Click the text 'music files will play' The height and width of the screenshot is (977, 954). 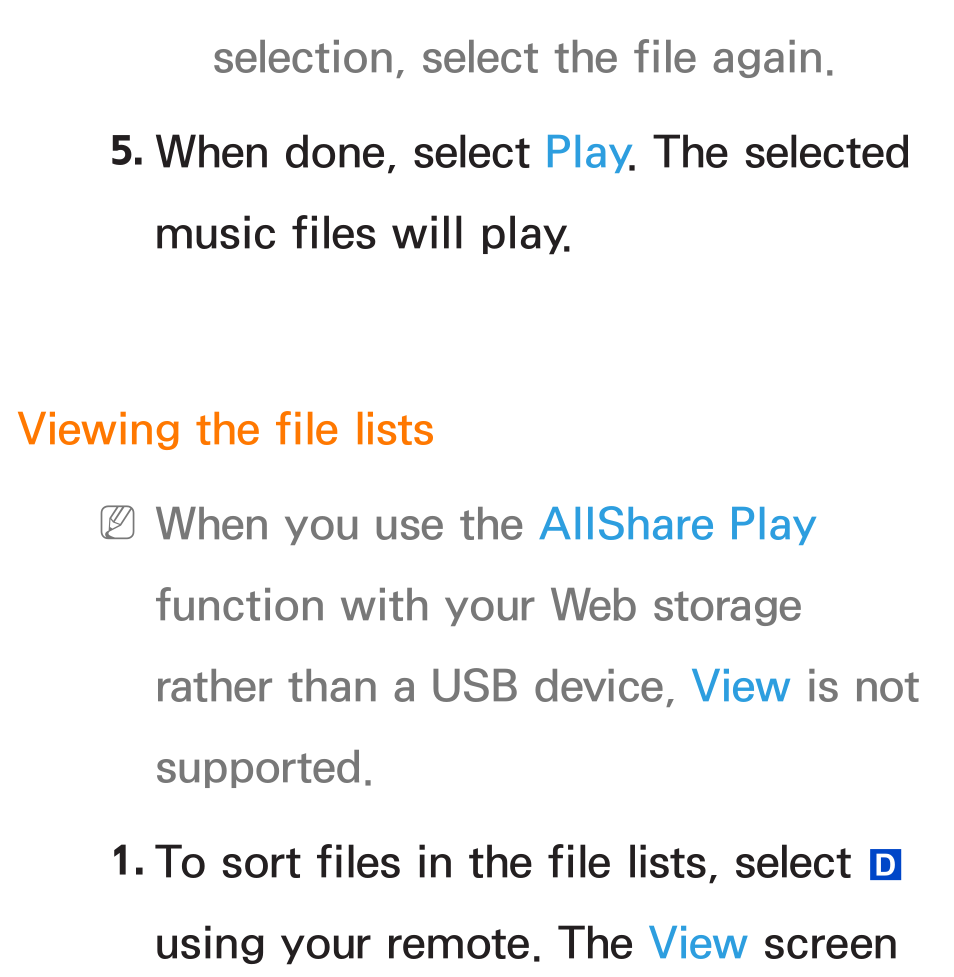click(363, 236)
